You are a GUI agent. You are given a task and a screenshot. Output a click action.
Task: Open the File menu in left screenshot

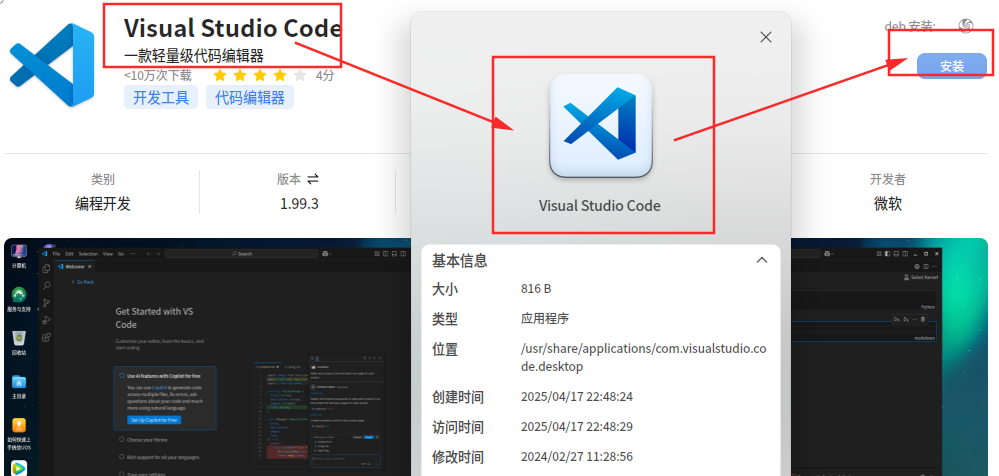pos(56,254)
